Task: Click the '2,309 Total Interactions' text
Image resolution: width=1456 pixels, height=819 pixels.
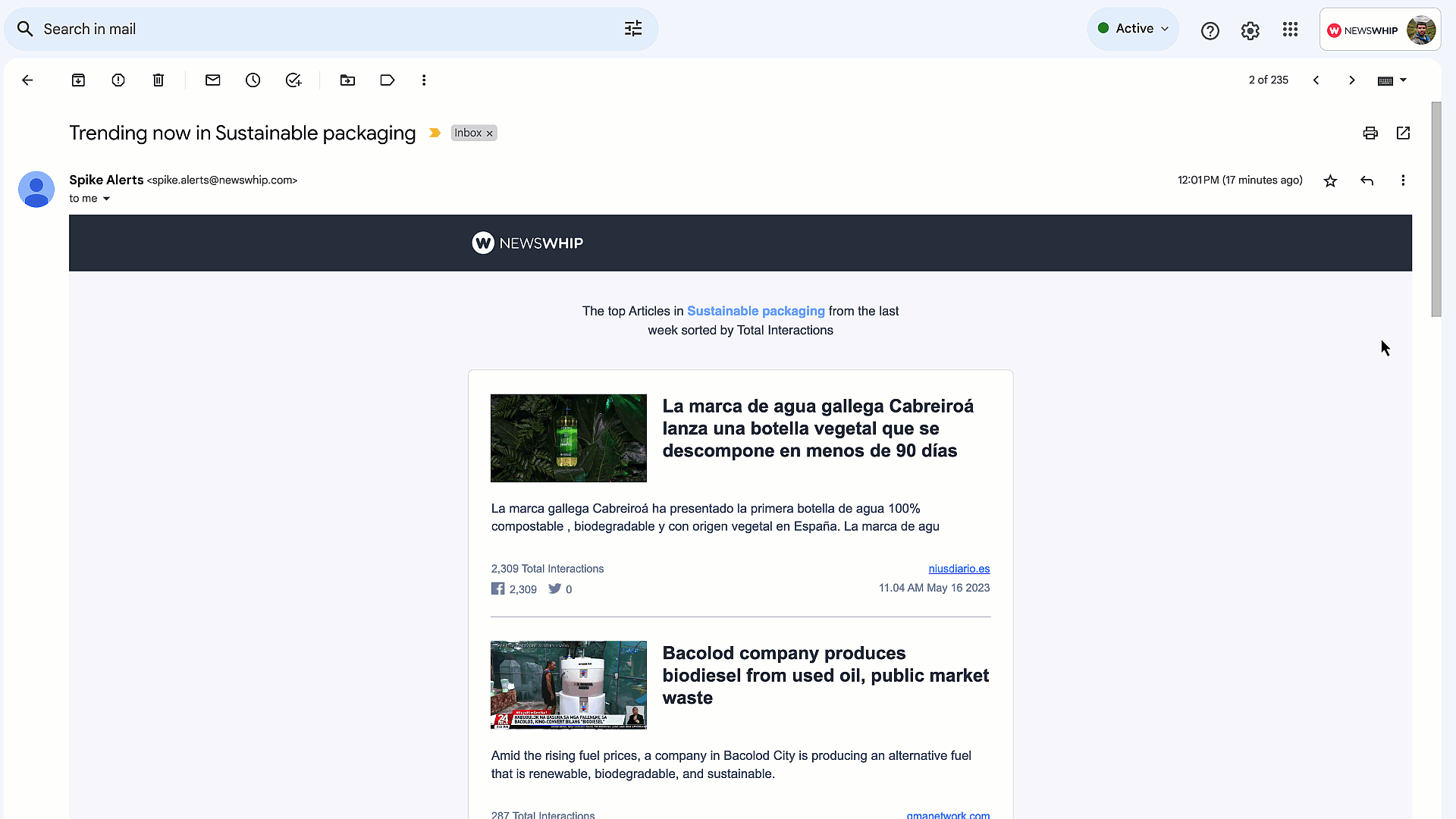Action: pos(548,569)
